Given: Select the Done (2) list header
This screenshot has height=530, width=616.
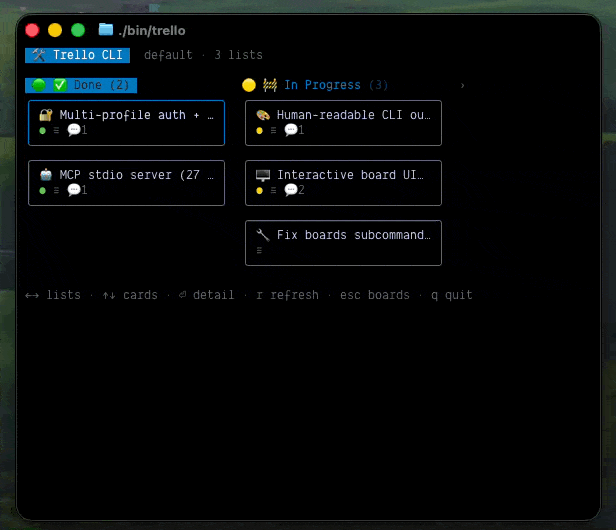Looking at the screenshot, I should coord(81,85).
